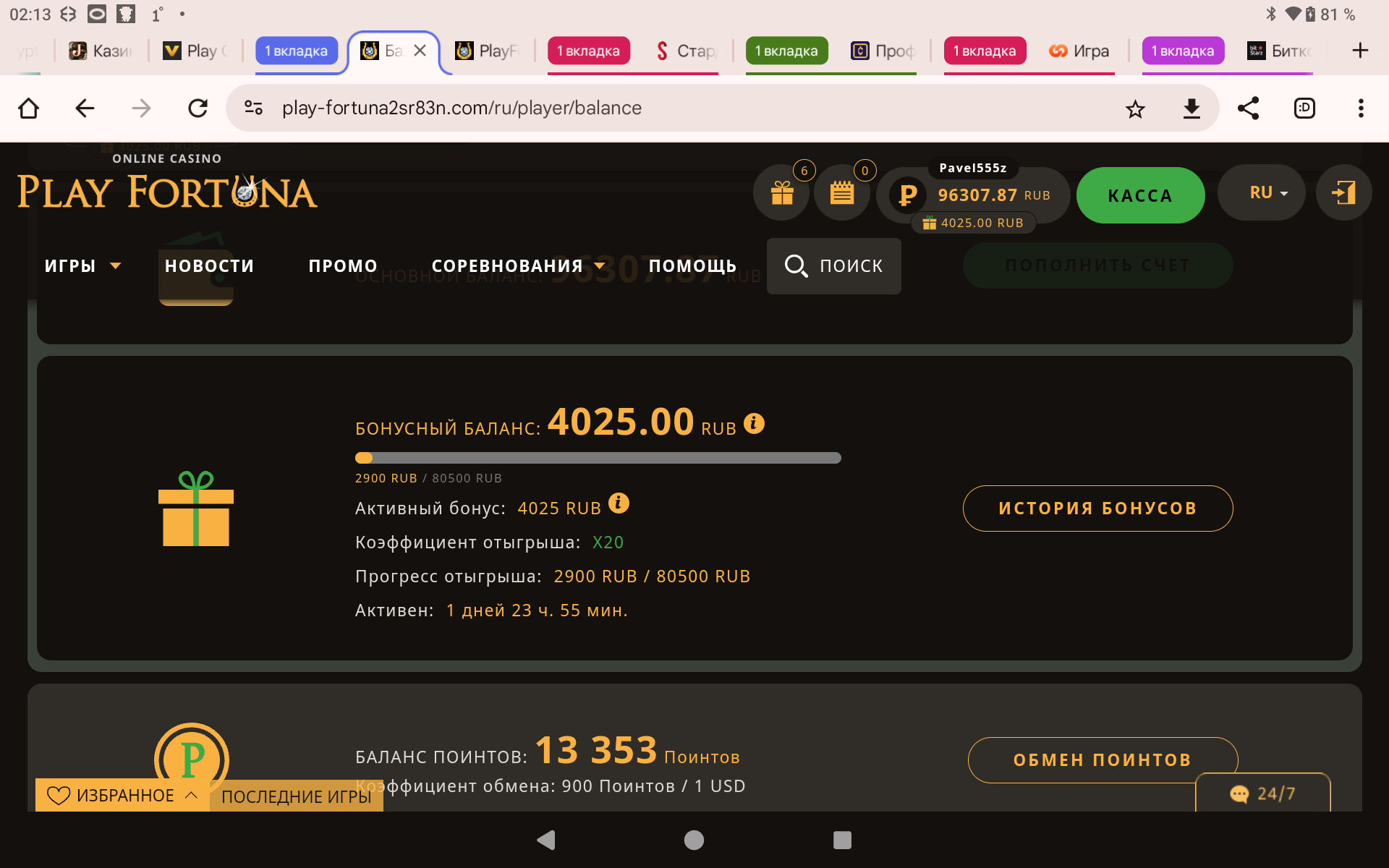This screenshot has width=1389, height=868.
Task: Share the page via share icon
Action: (1248, 109)
